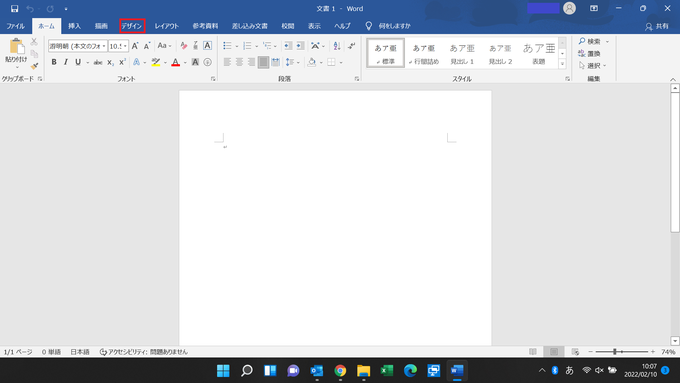Open the ファイル (File) tab
Screen dimensions: 680x383
pos(16,26)
